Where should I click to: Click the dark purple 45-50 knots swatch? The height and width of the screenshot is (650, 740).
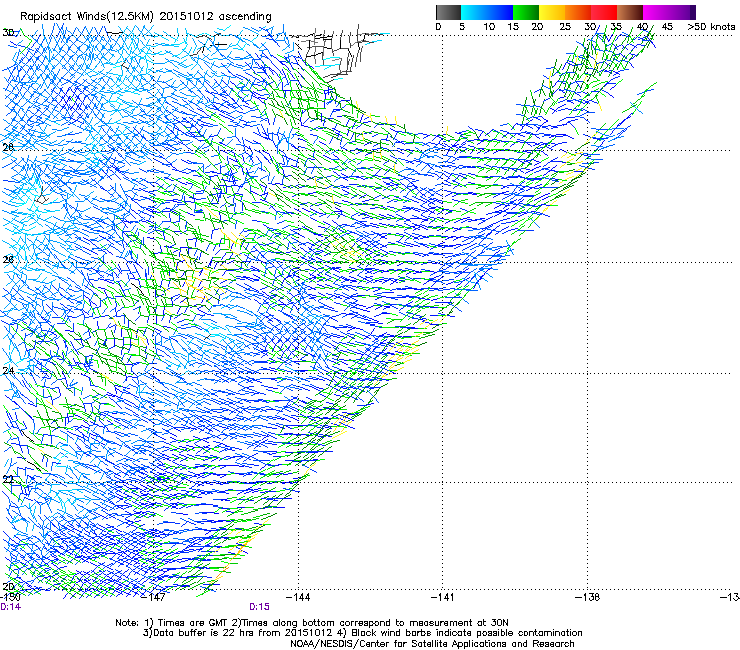point(682,12)
